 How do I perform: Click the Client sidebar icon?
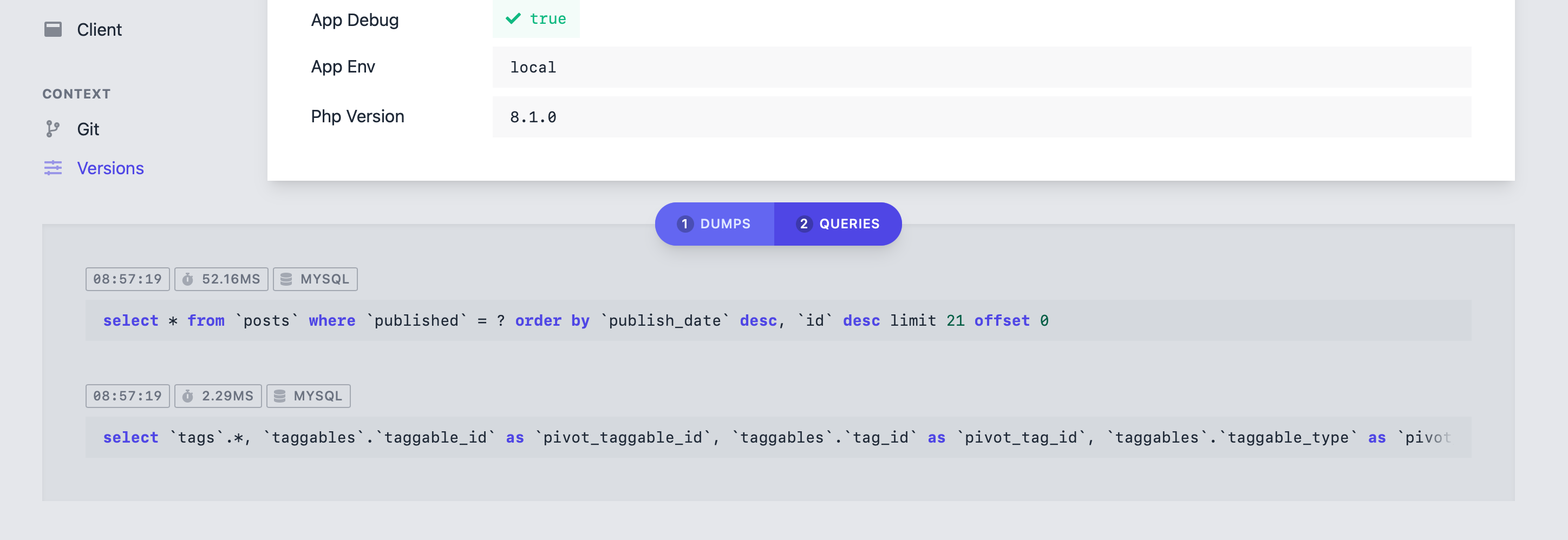point(53,29)
